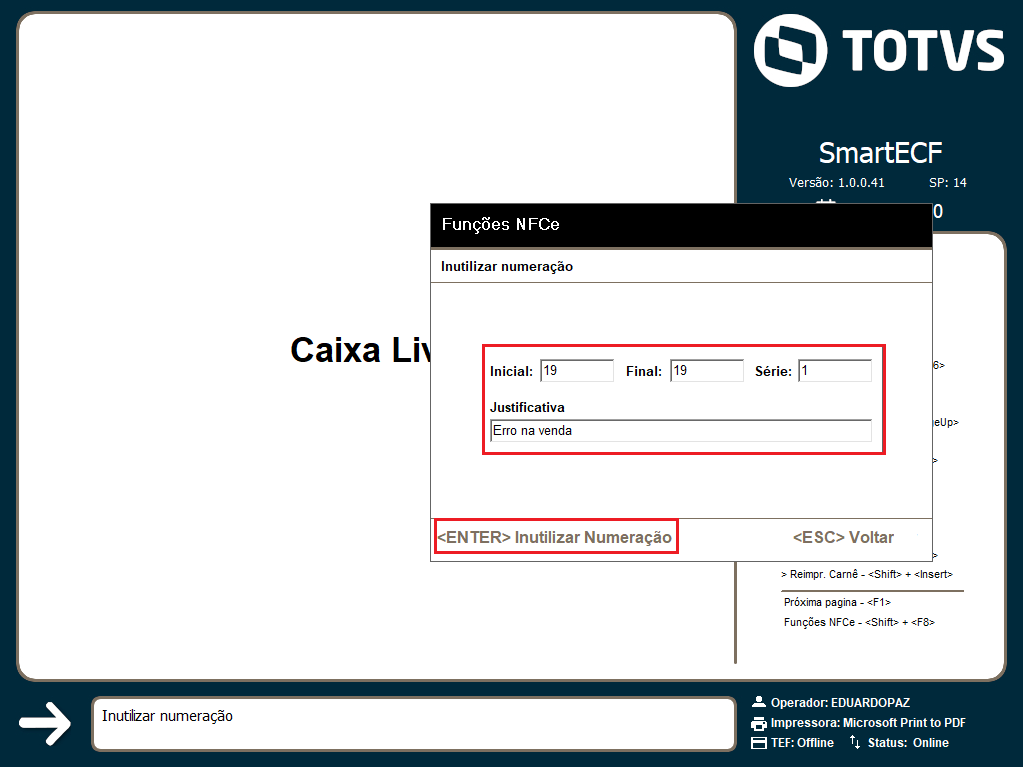Click the printer icon next to Impressora
Image resolution: width=1023 pixels, height=767 pixels.
click(758, 723)
